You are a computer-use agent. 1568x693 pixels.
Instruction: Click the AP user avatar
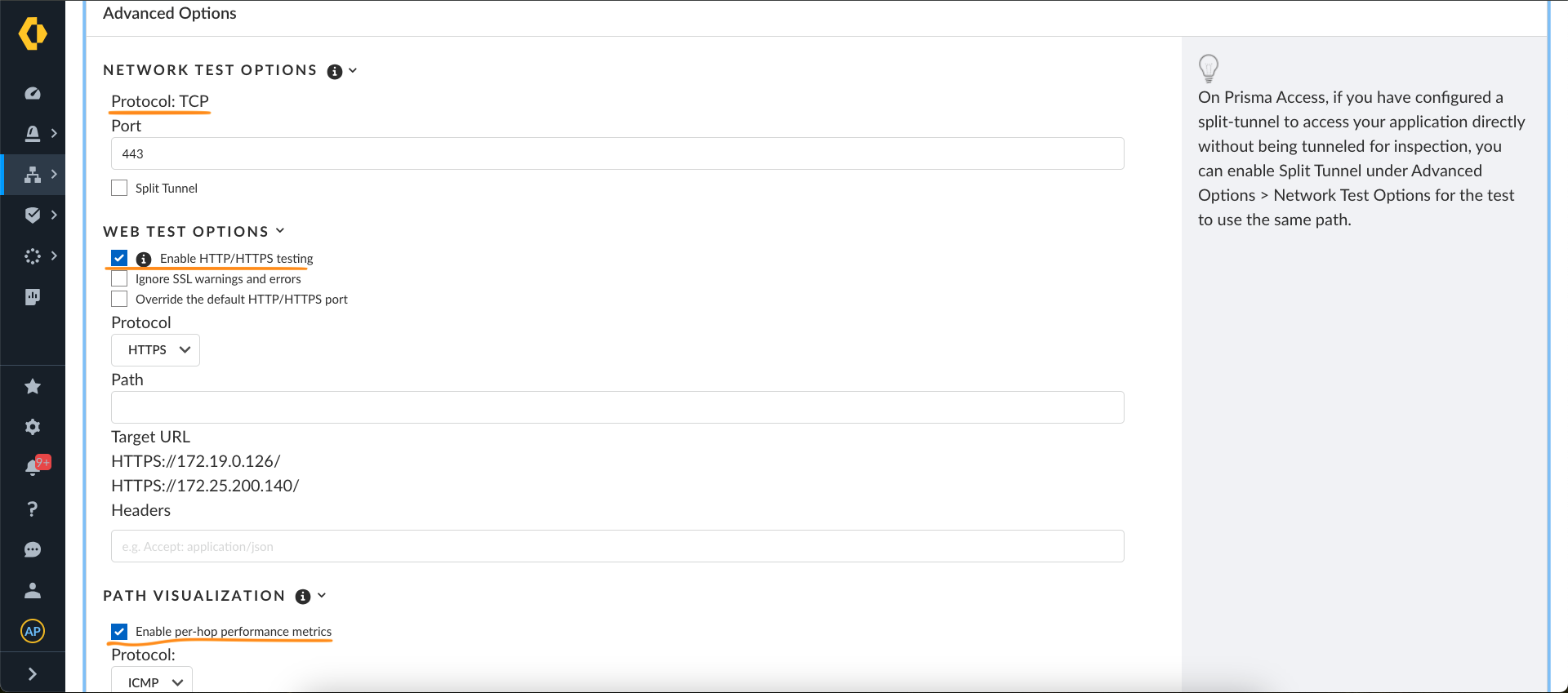click(x=33, y=631)
